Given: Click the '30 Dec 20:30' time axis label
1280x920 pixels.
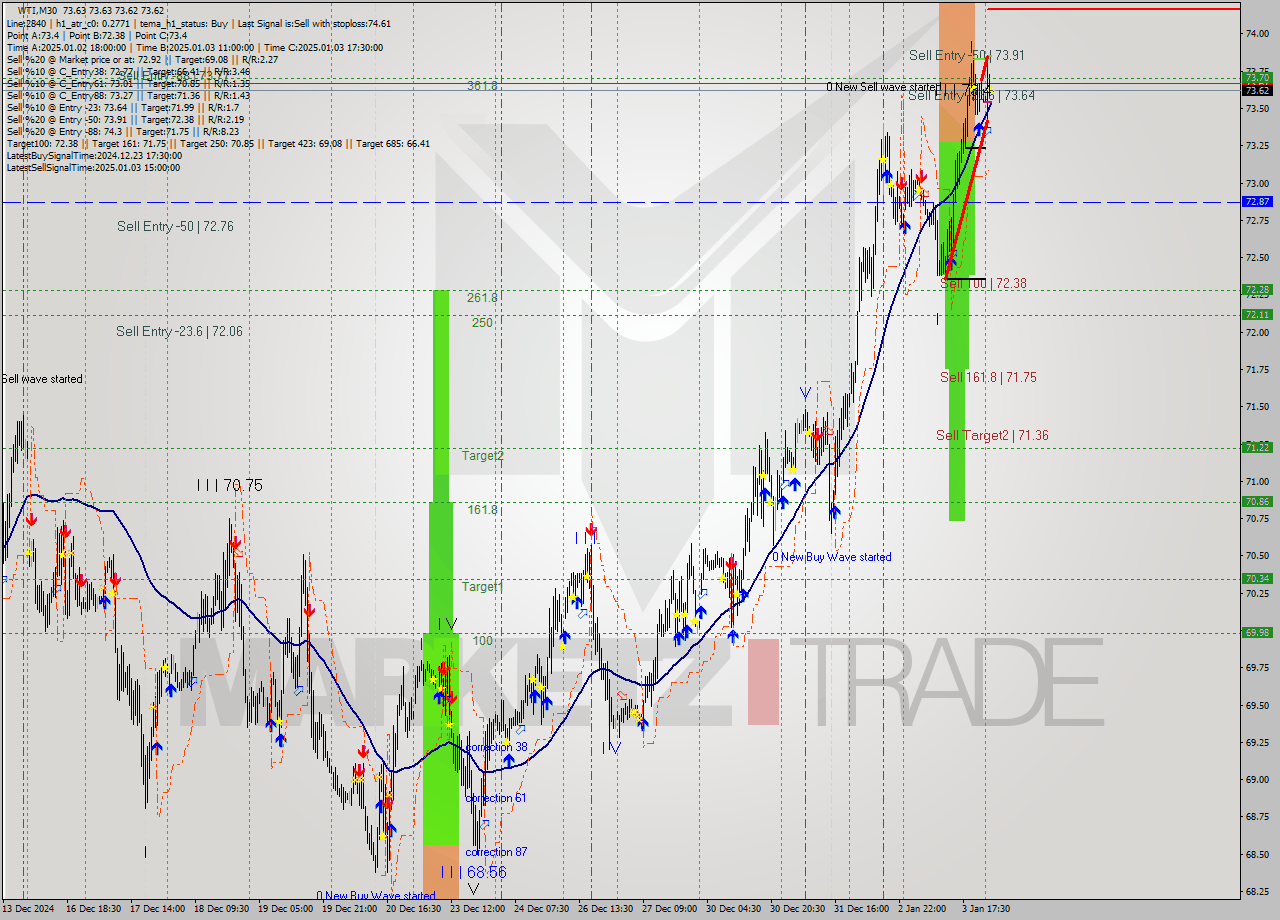Looking at the screenshot, I should (x=799, y=909).
